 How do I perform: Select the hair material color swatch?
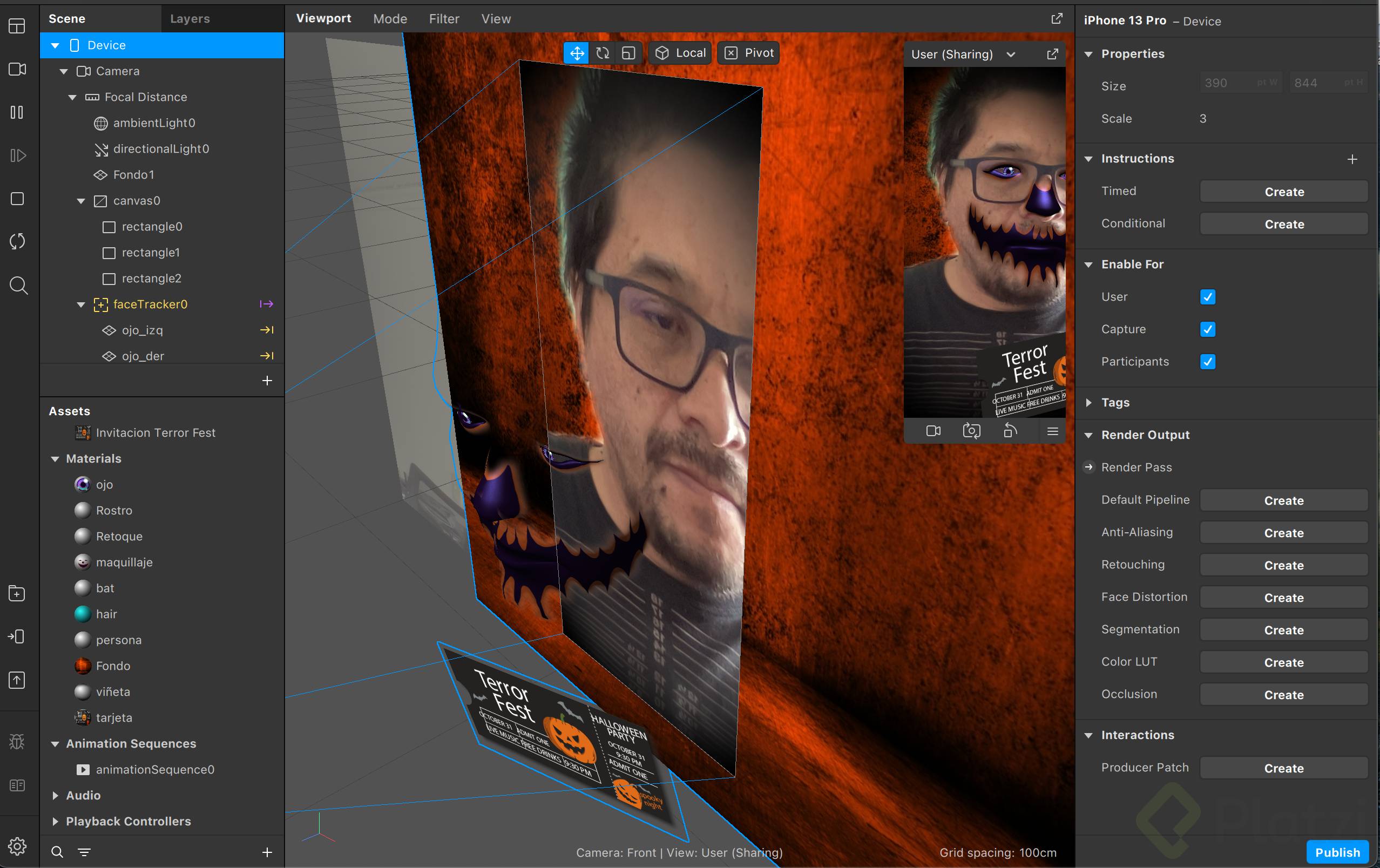[83, 614]
